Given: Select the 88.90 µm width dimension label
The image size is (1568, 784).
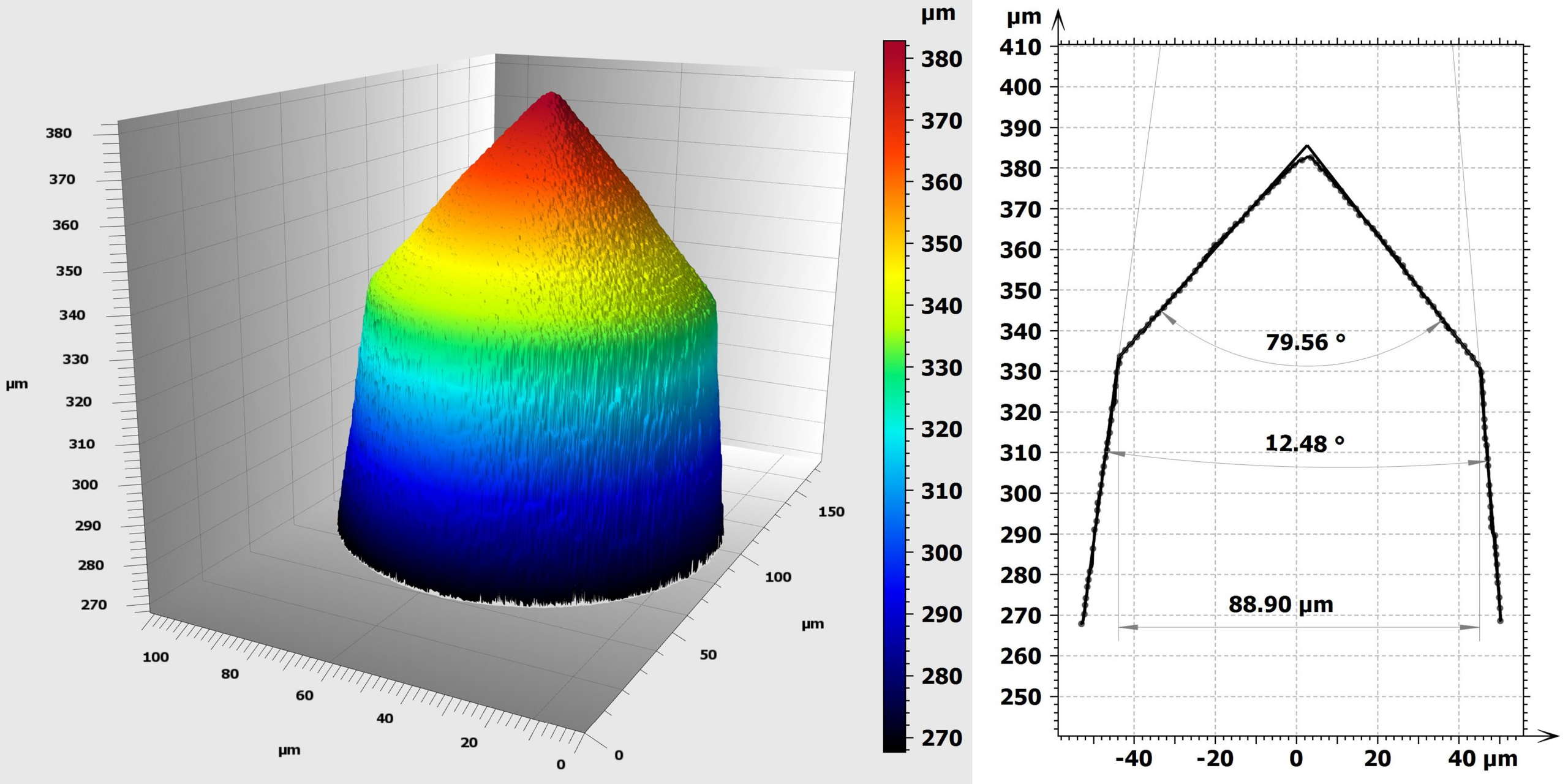Looking at the screenshot, I should pos(1280,605).
